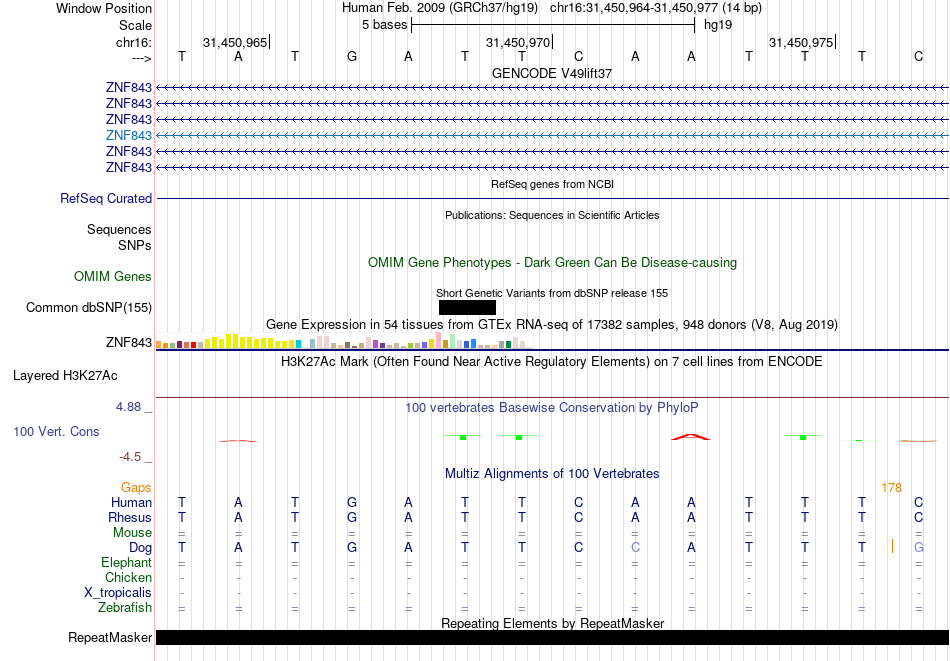Click the Common dbSNP(155) track label
Viewport: 950px width, 661px height.
tap(89, 308)
